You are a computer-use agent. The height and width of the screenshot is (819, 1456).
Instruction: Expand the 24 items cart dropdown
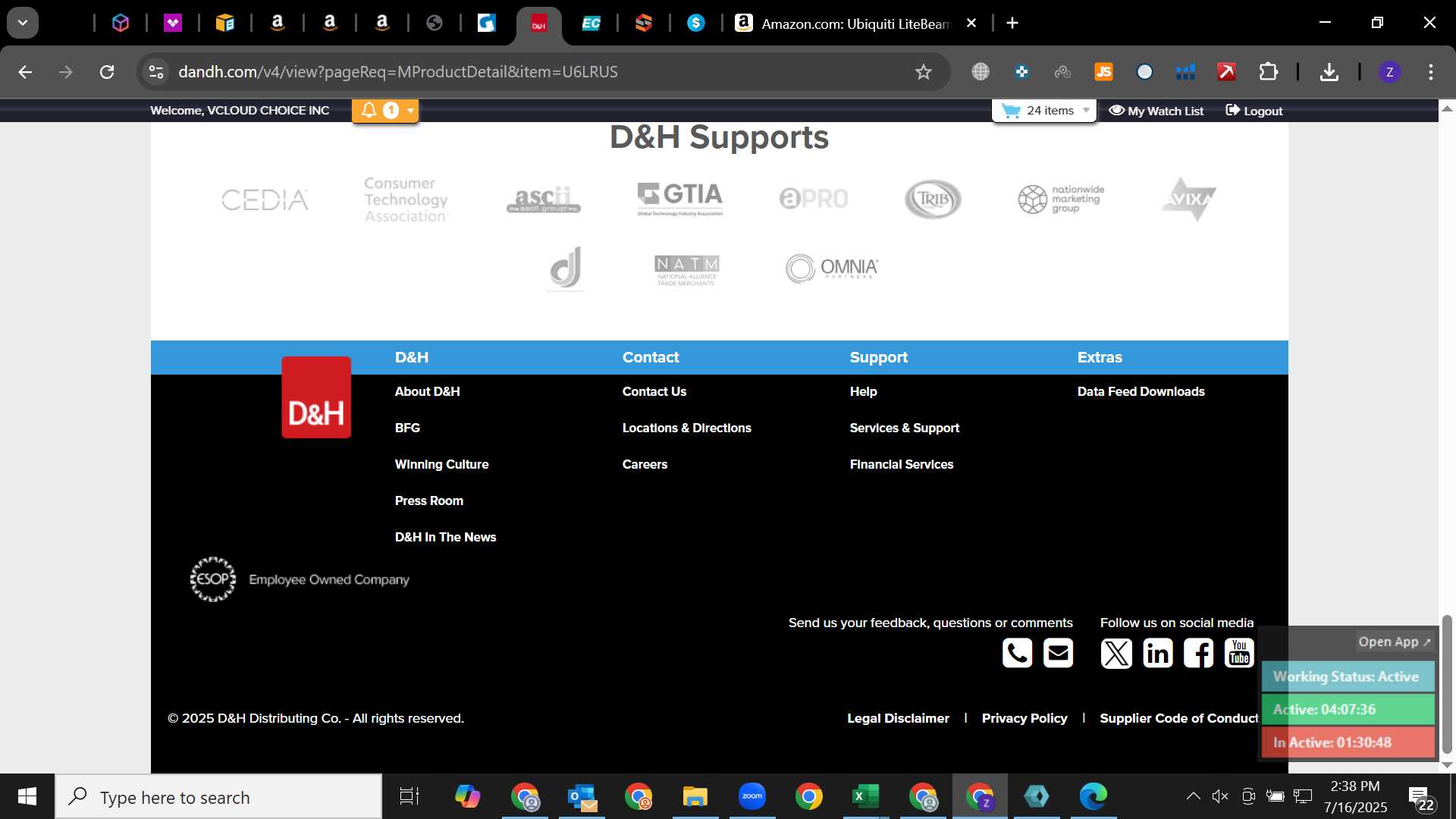(x=1086, y=111)
